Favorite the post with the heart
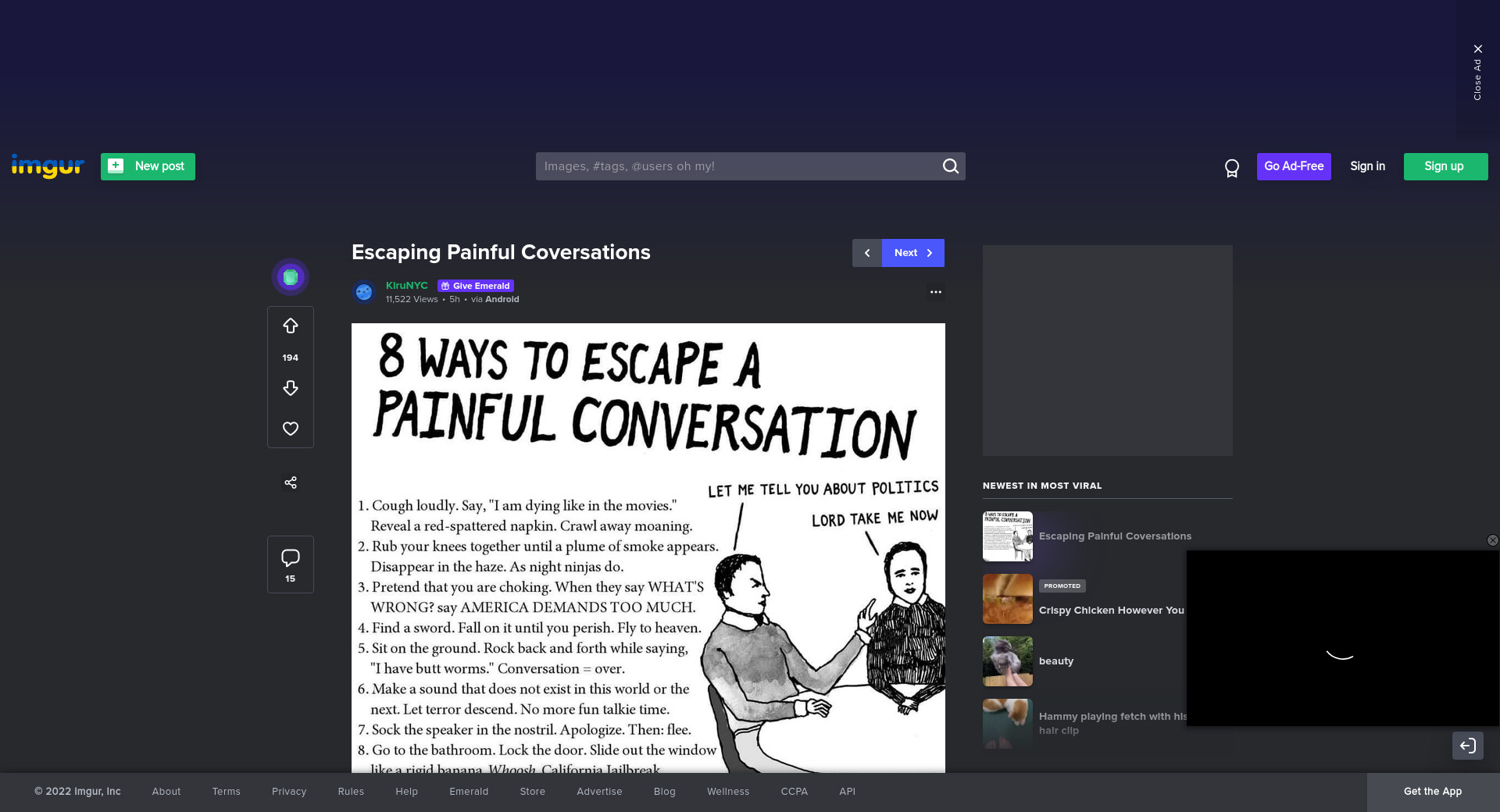This screenshot has width=1500, height=812. [291, 429]
